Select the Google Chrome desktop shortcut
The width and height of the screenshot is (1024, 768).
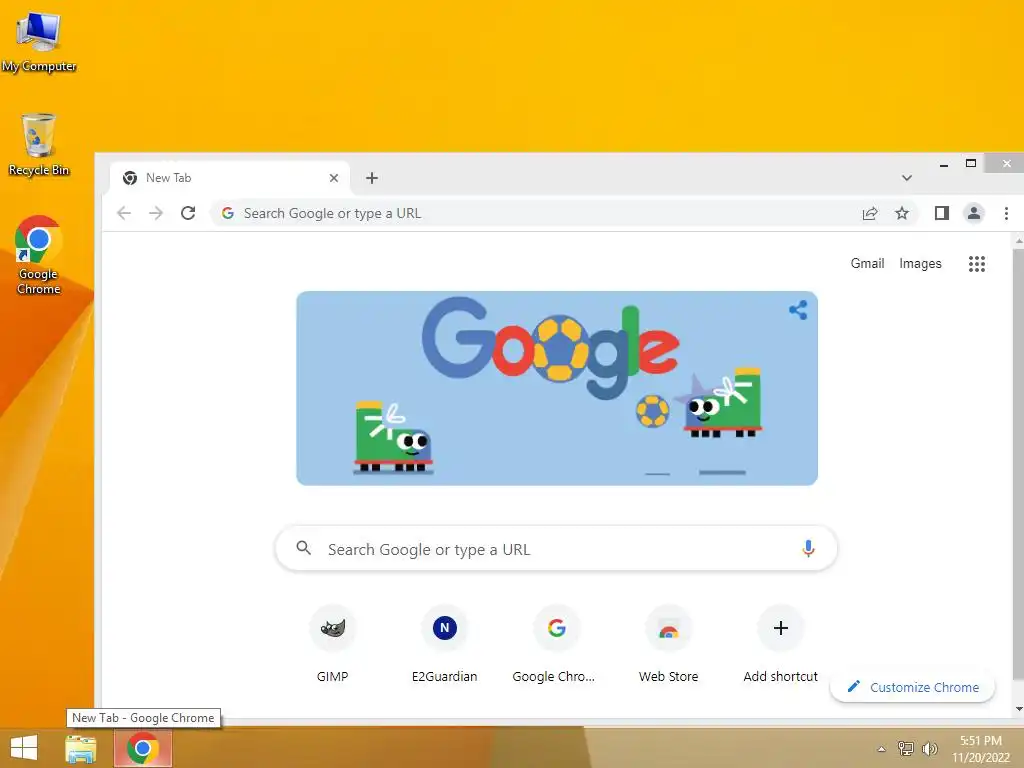(x=39, y=255)
